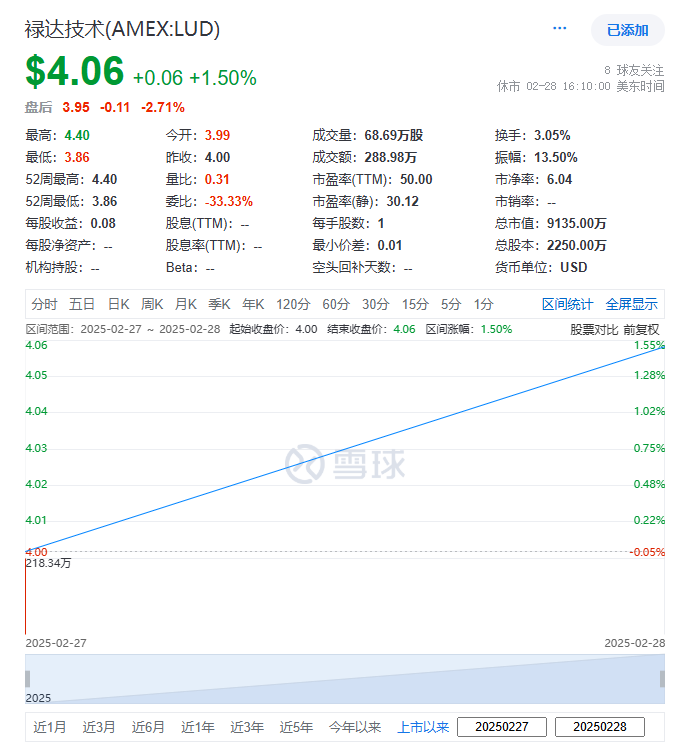The height and width of the screenshot is (751, 689).
Task: Switch to the 五日 chart tab
Action: click(x=81, y=304)
